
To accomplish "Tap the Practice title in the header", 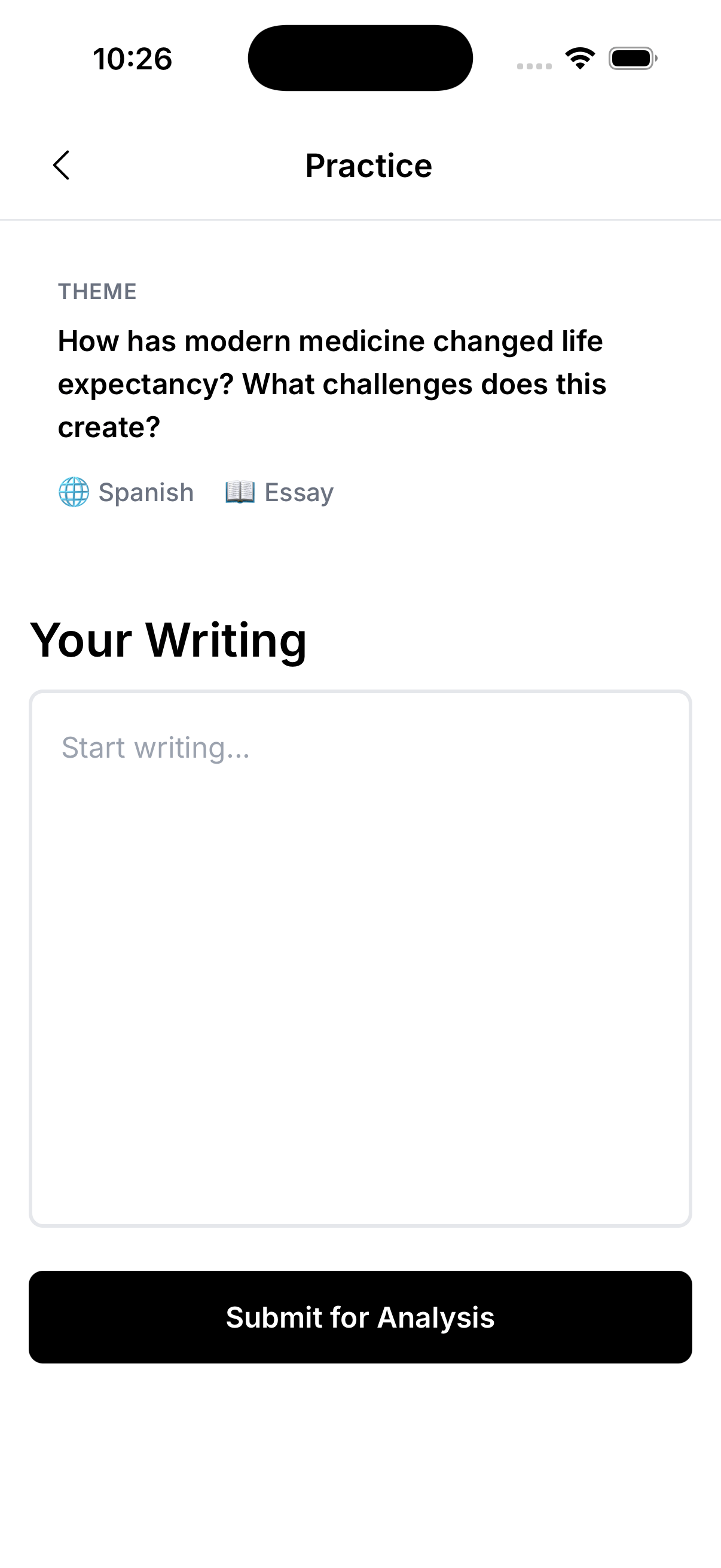I will 369,166.
